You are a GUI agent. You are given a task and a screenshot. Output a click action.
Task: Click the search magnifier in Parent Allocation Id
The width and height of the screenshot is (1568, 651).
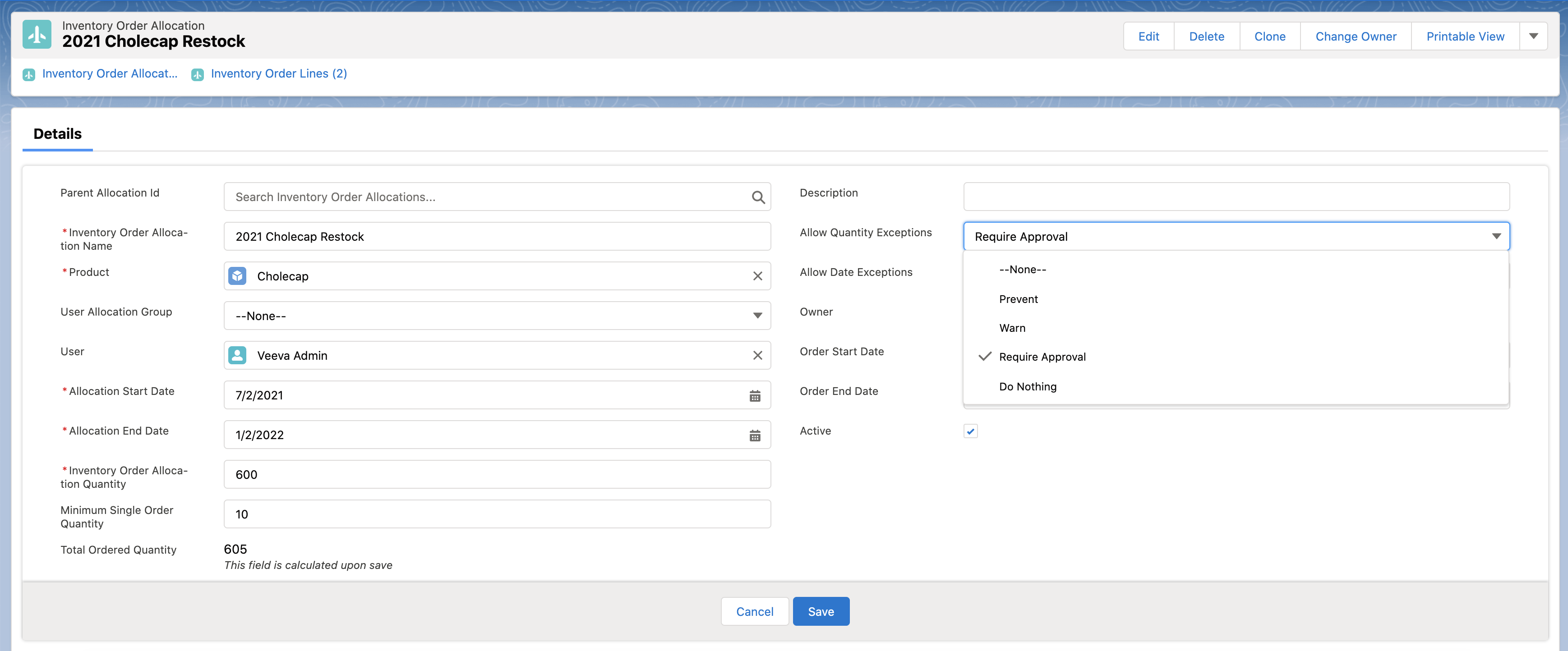[758, 197]
